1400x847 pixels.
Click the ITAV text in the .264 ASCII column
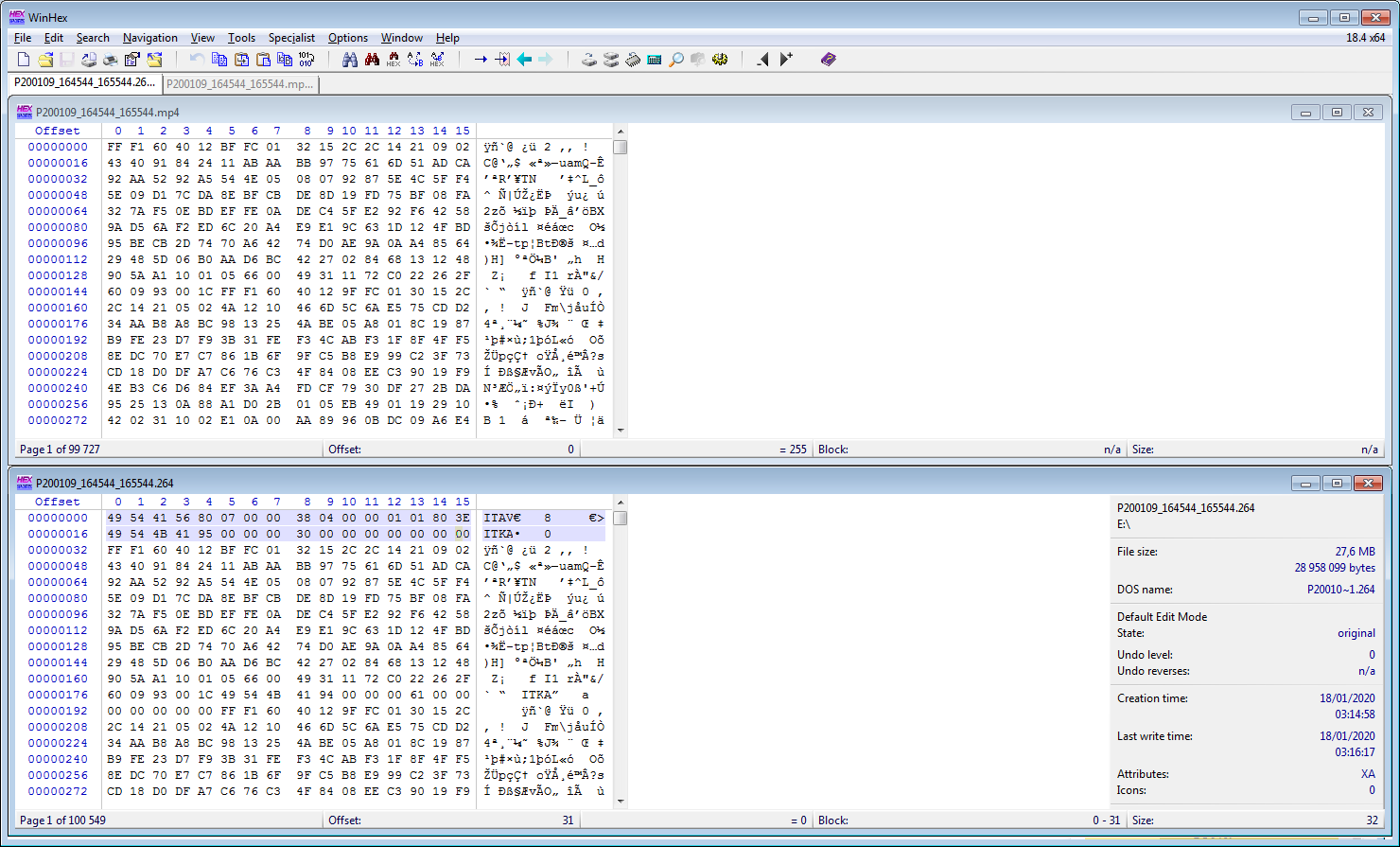[499, 518]
